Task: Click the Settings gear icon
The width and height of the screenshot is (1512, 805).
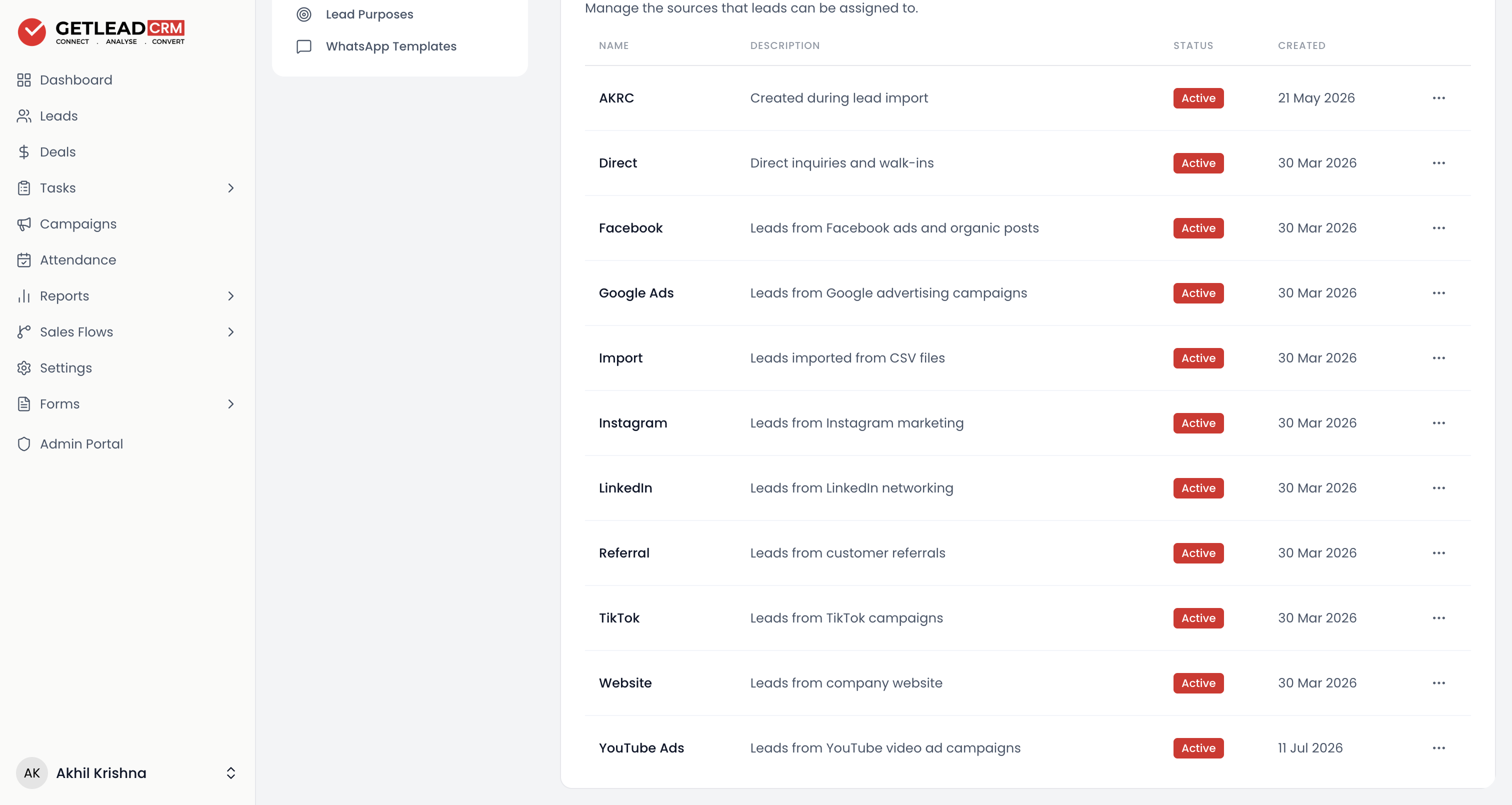Action: pyautogui.click(x=23, y=368)
